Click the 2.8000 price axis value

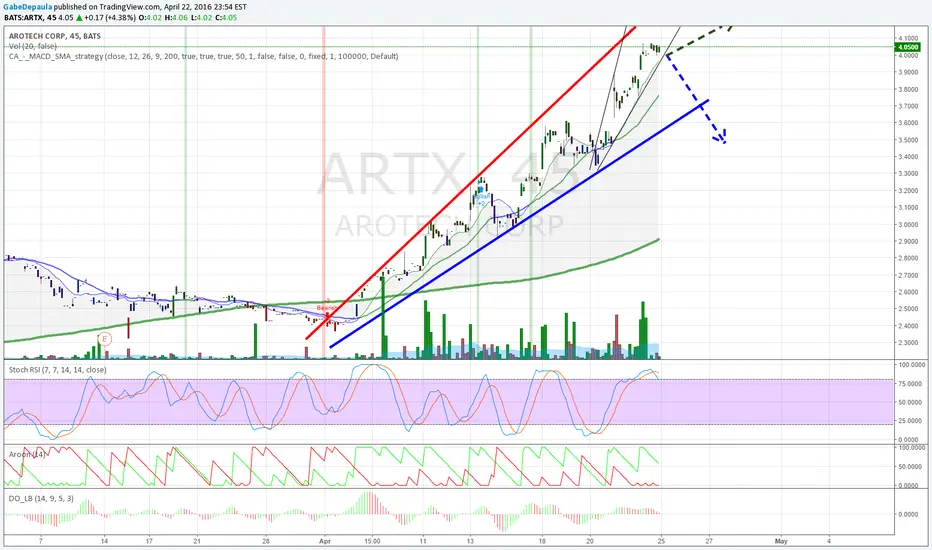(x=908, y=259)
